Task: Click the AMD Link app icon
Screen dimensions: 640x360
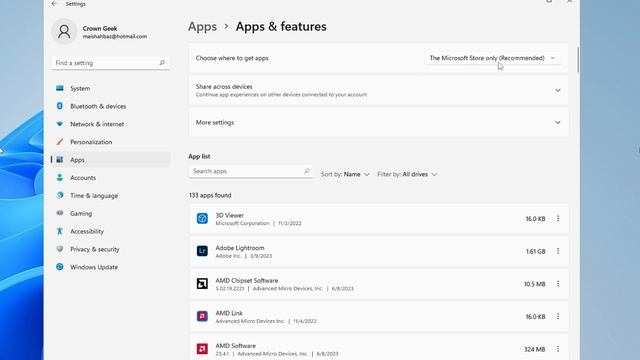Action: (202, 316)
